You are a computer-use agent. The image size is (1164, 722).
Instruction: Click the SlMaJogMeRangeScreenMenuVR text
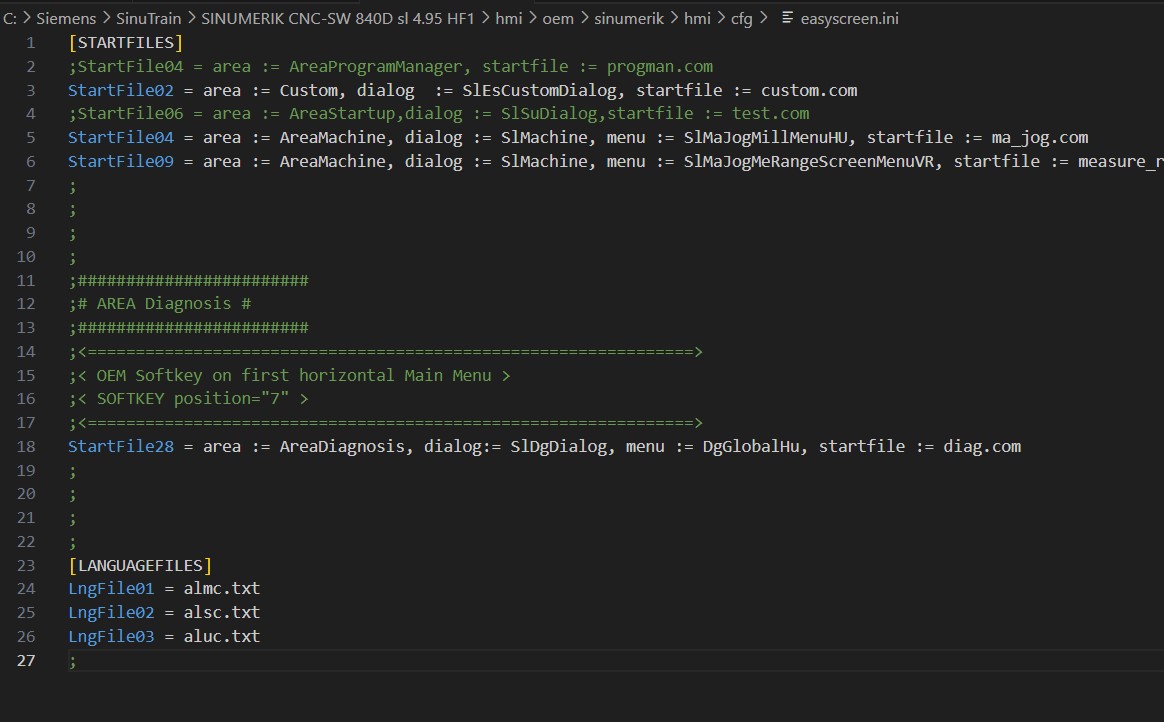[808, 162]
